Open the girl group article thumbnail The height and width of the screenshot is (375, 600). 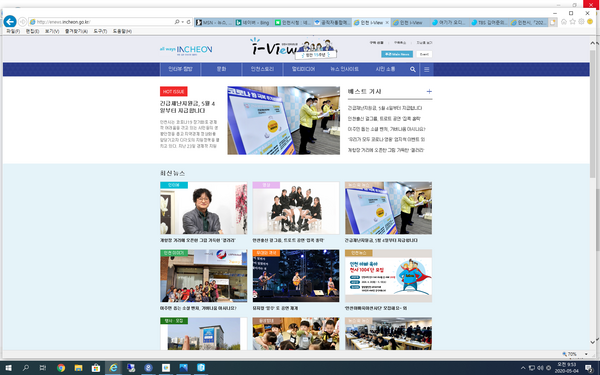(x=296, y=208)
